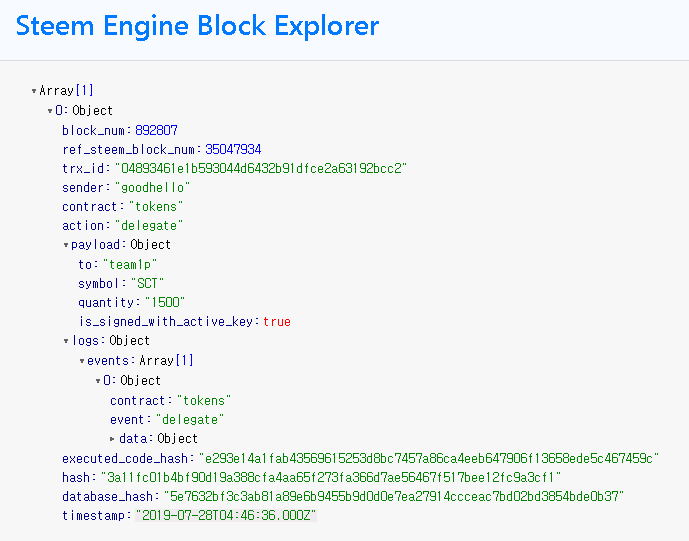The image size is (689, 541).
Task: Click the database_hash key label
Action: (x=107, y=496)
